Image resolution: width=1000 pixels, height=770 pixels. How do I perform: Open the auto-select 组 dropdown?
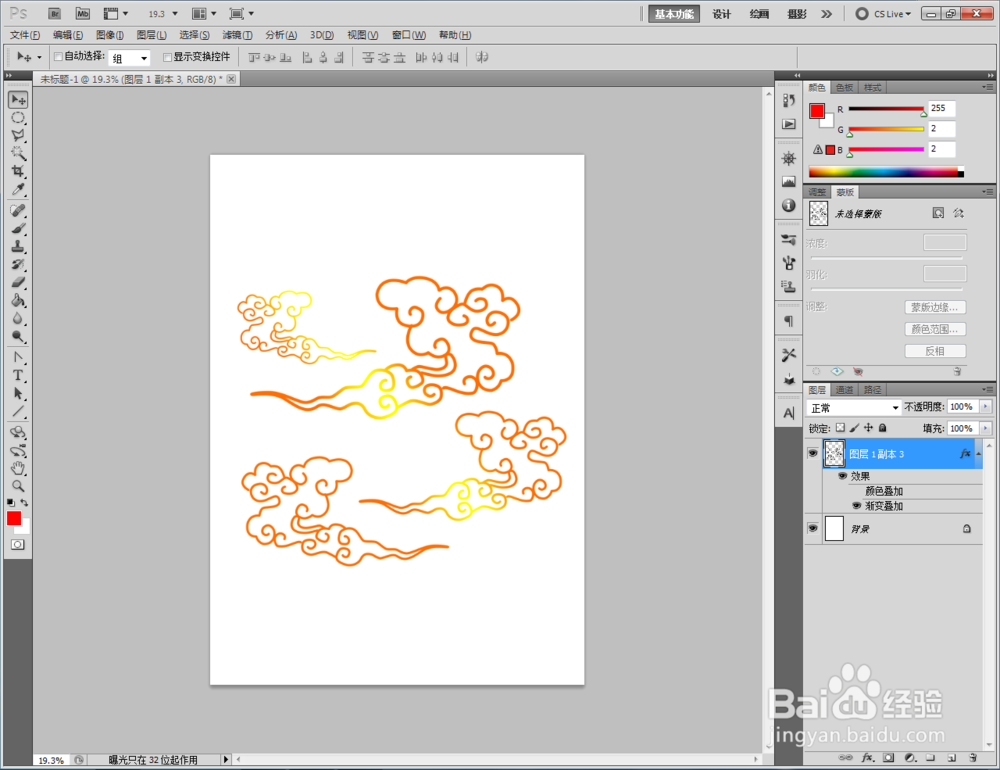click(x=130, y=58)
